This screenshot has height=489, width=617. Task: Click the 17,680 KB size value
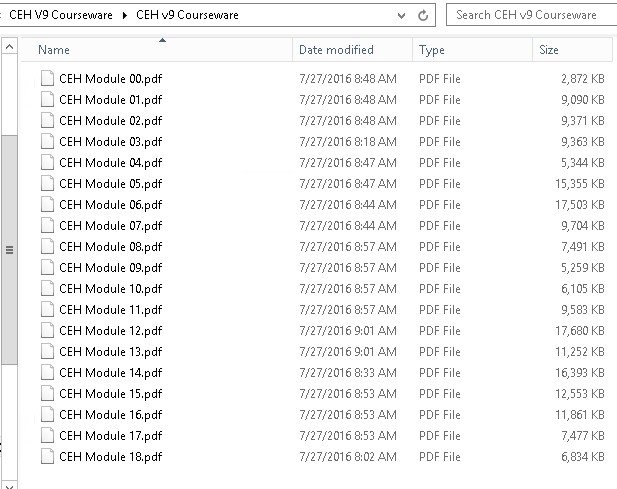580,331
